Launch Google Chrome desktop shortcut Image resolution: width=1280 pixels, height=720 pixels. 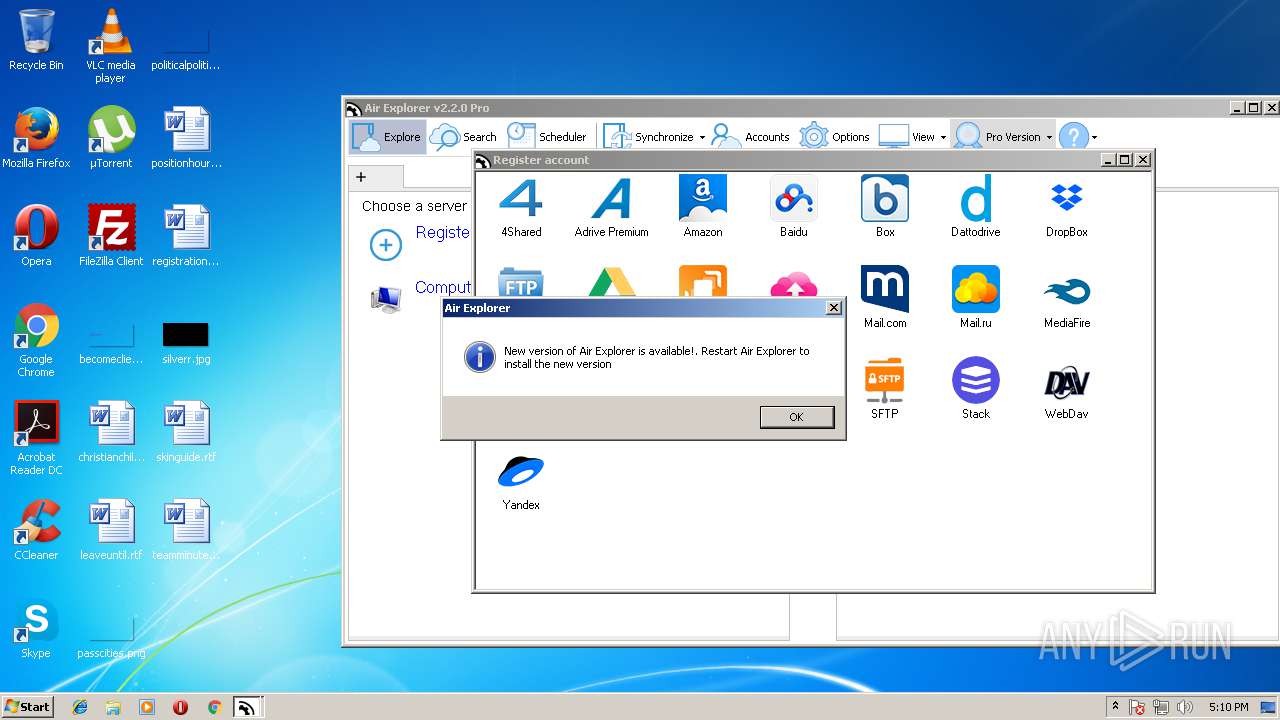36,341
